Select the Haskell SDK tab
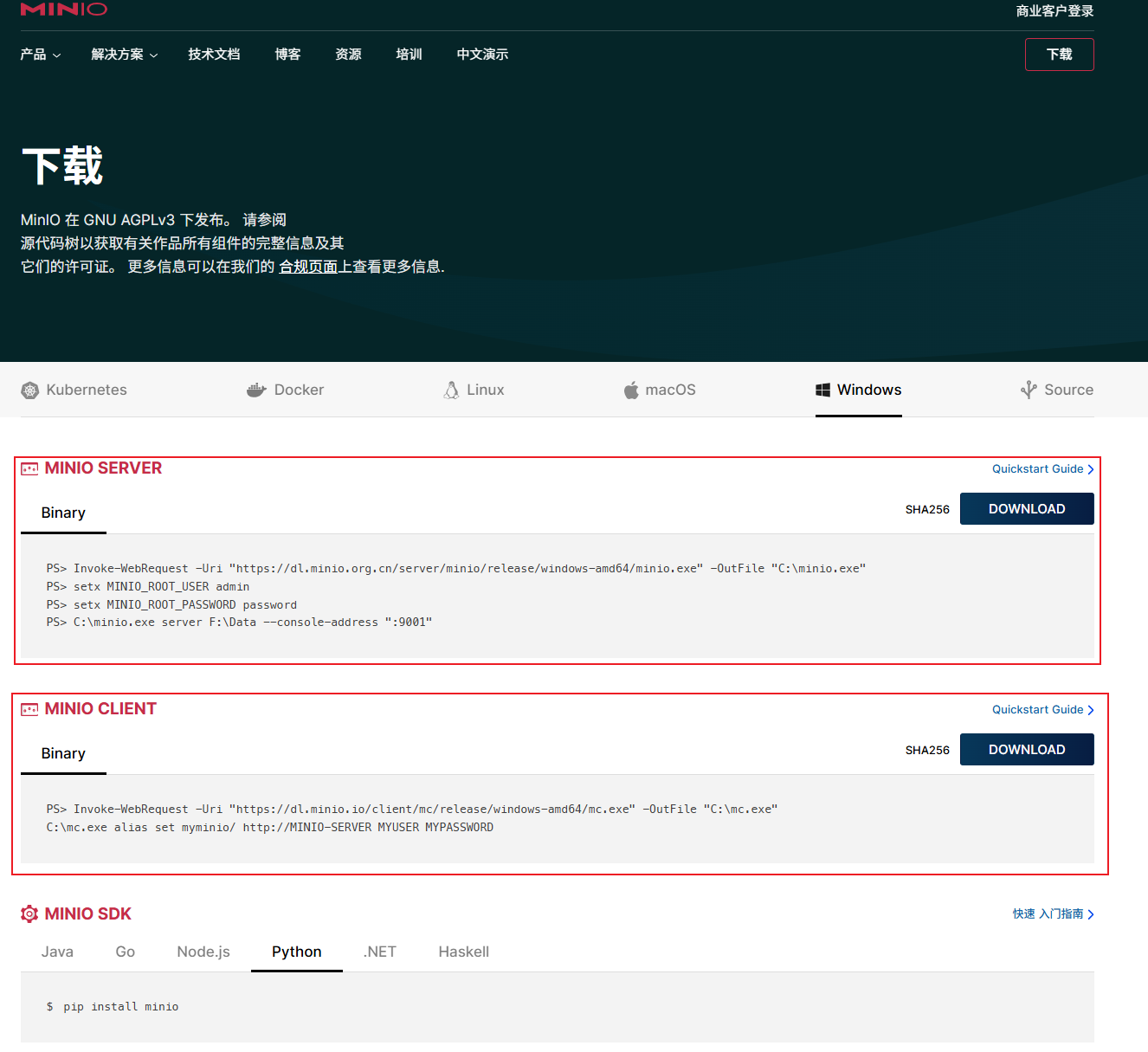This screenshot has height=1052, width=1148. tap(464, 952)
